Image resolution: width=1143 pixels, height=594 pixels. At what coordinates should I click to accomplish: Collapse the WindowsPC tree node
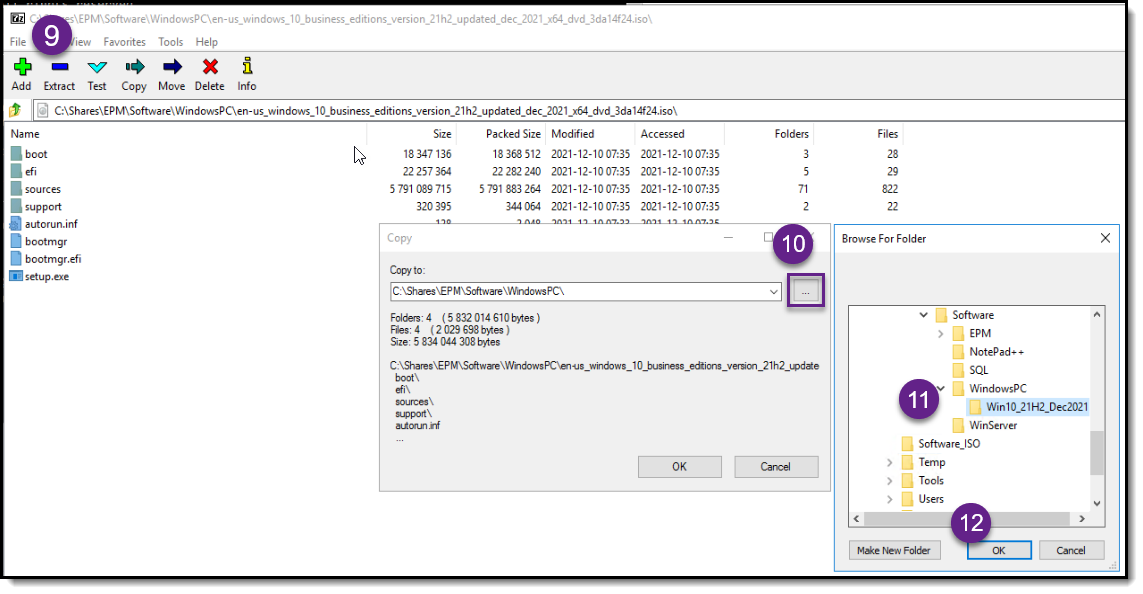pyautogui.click(x=939, y=388)
